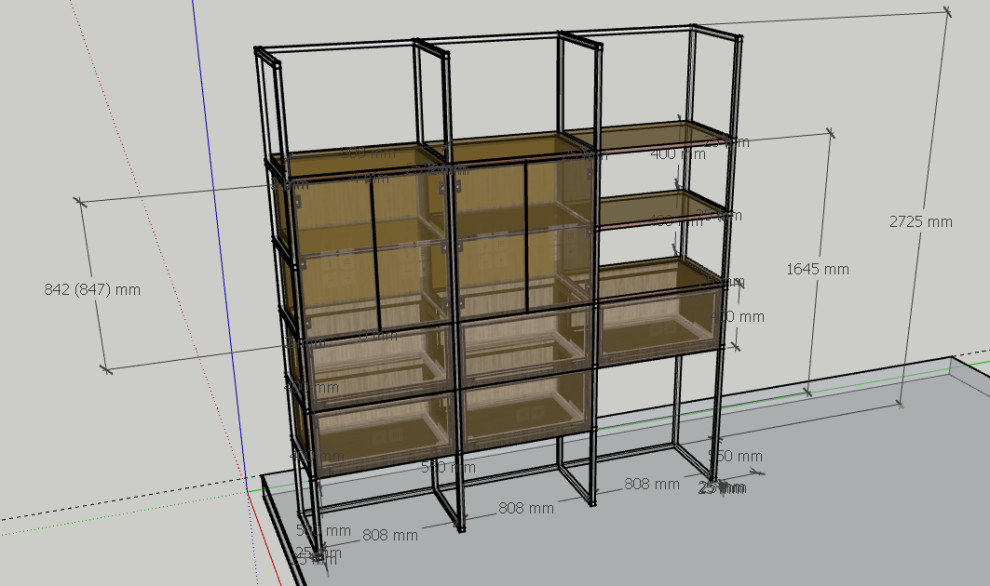Select the 2725 mm height dimension label
Viewport: 990px width, 586px height.
click(x=920, y=222)
